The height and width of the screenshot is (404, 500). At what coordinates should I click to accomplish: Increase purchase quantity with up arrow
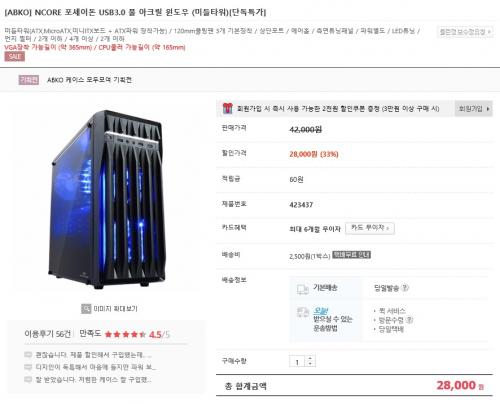click(x=310, y=358)
